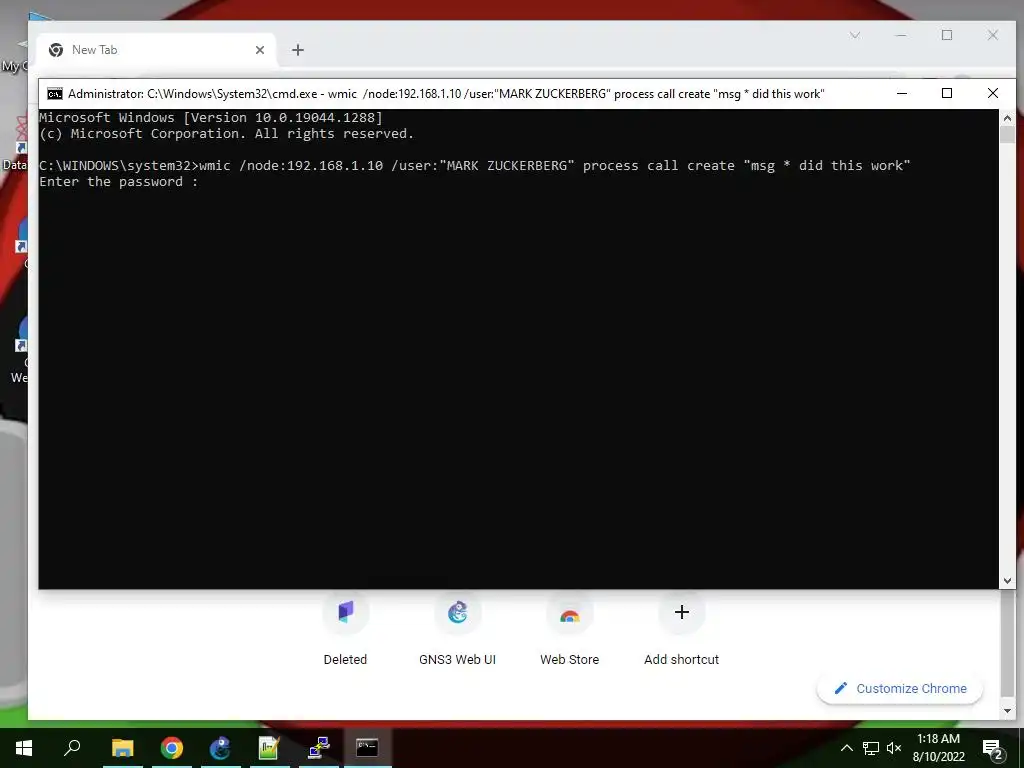Minimize the Chrome window
The height and width of the screenshot is (768, 1024).
click(901, 35)
